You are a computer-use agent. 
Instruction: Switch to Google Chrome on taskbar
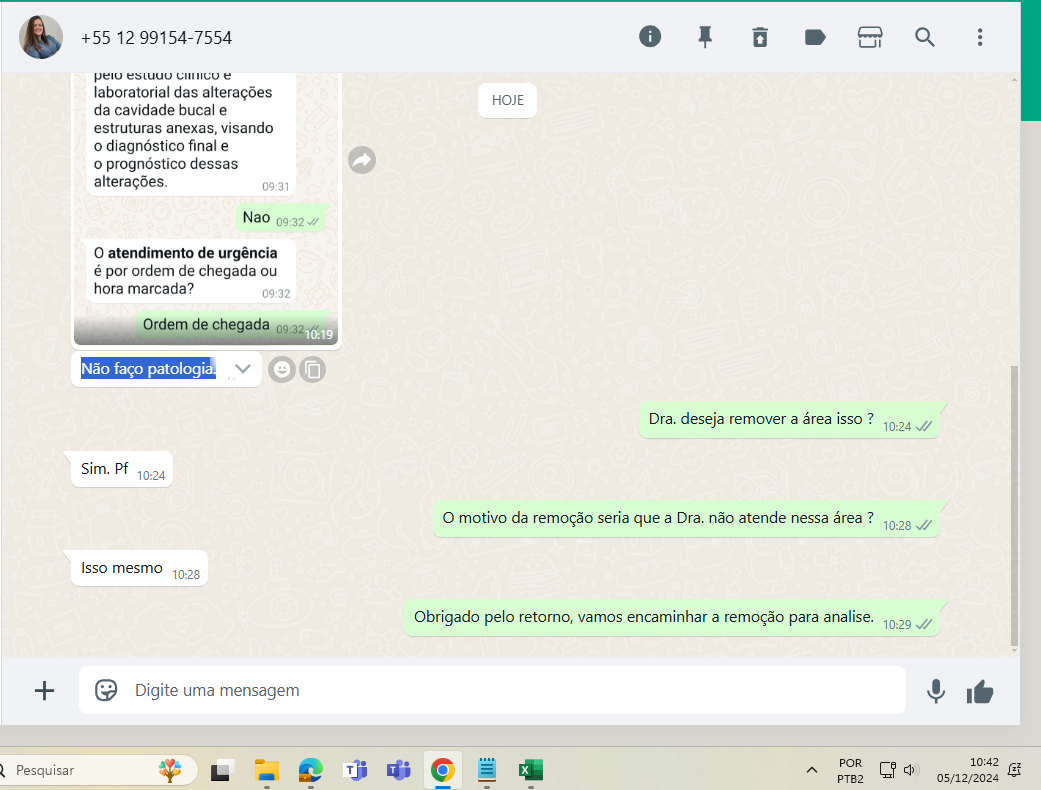443,770
